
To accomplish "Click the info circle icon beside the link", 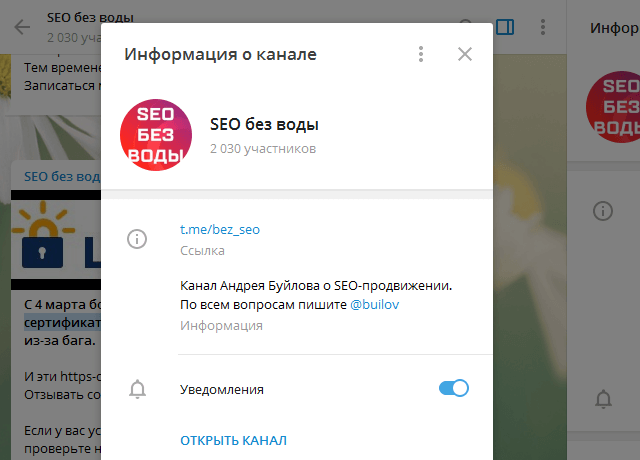I will pos(137,239).
